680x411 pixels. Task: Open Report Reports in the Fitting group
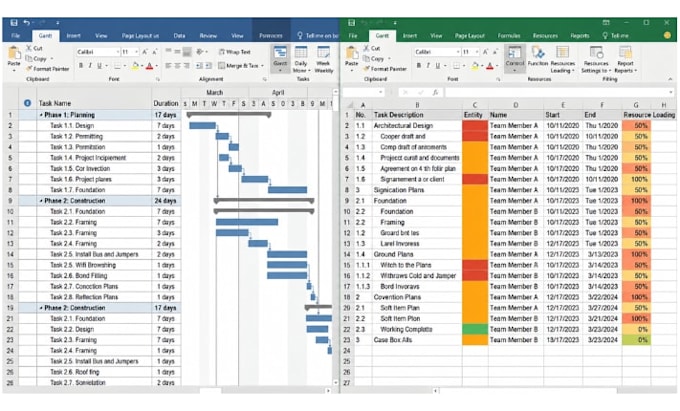(625, 59)
